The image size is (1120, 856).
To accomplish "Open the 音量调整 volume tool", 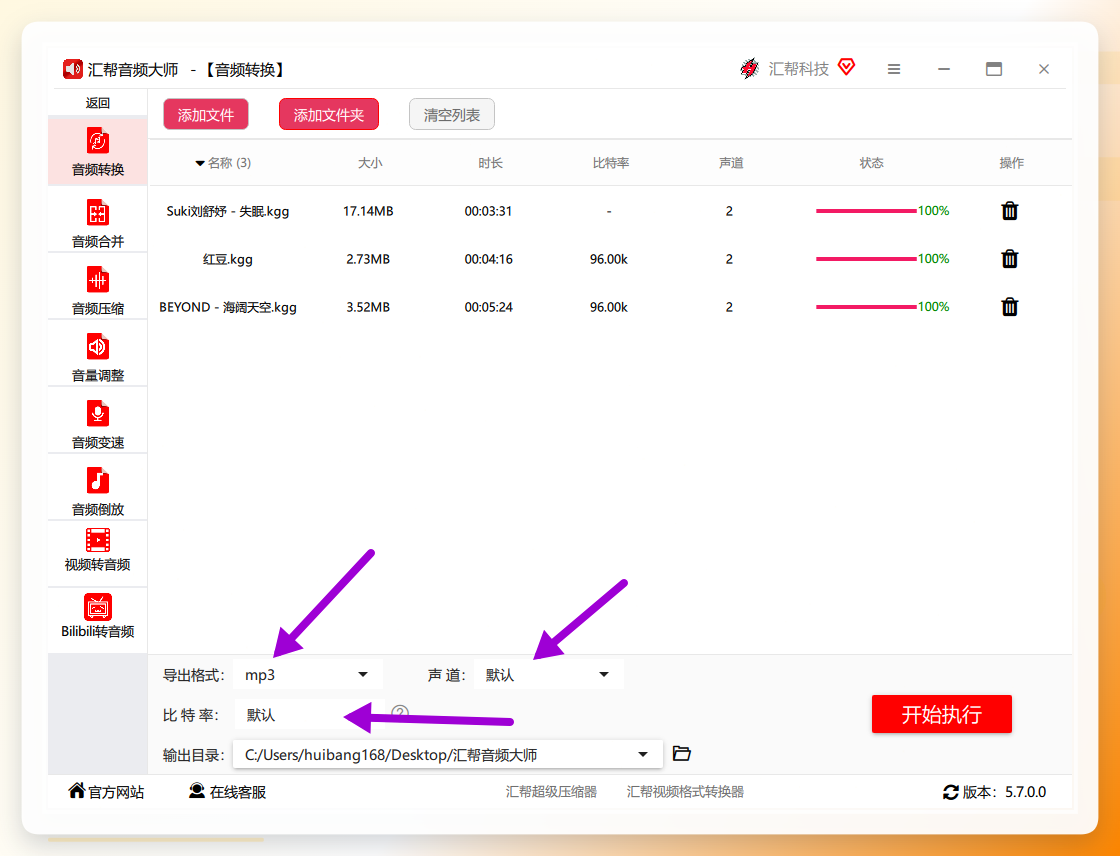I will (98, 357).
